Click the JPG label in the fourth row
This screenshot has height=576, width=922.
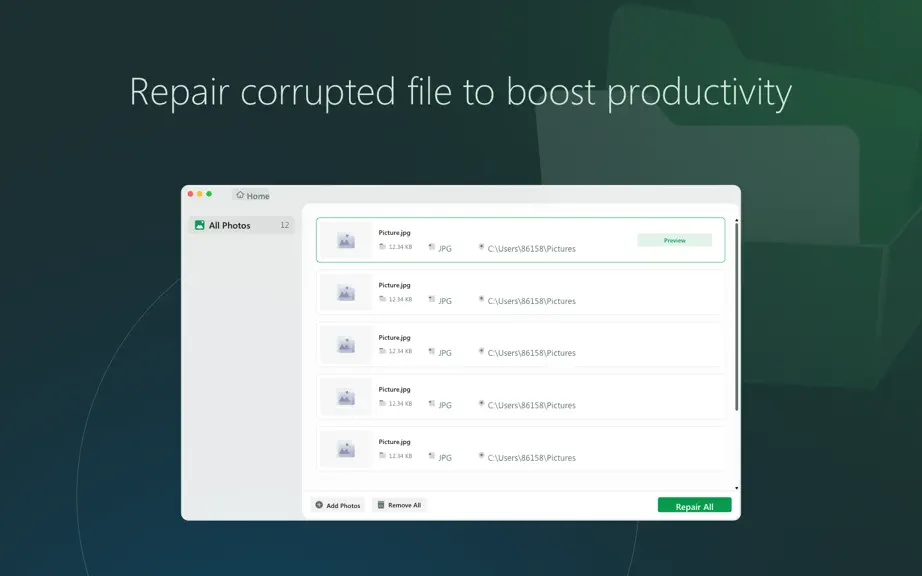click(x=445, y=405)
